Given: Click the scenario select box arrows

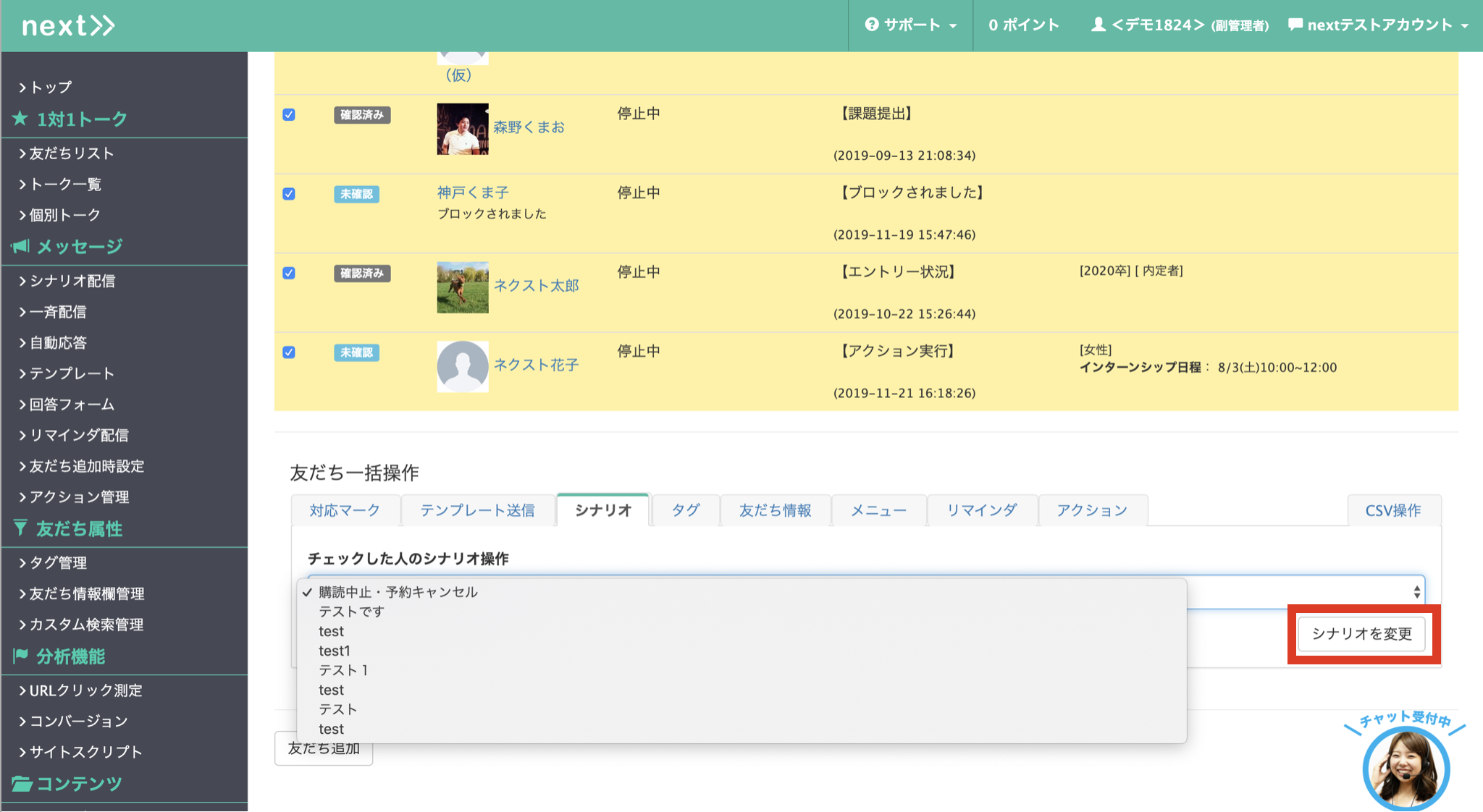Looking at the screenshot, I should [x=1416, y=592].
